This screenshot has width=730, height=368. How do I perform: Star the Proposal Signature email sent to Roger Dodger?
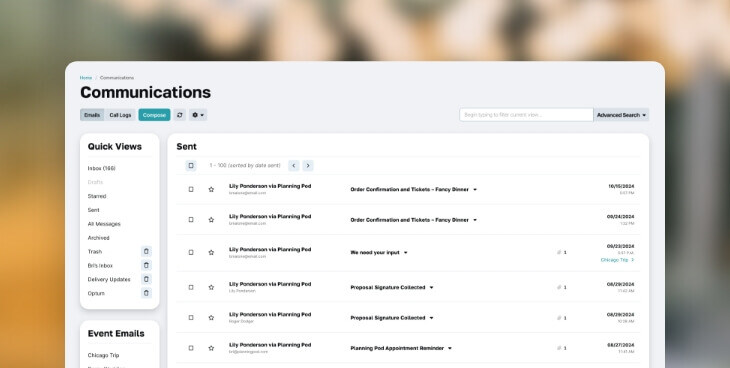pos(211,318)
